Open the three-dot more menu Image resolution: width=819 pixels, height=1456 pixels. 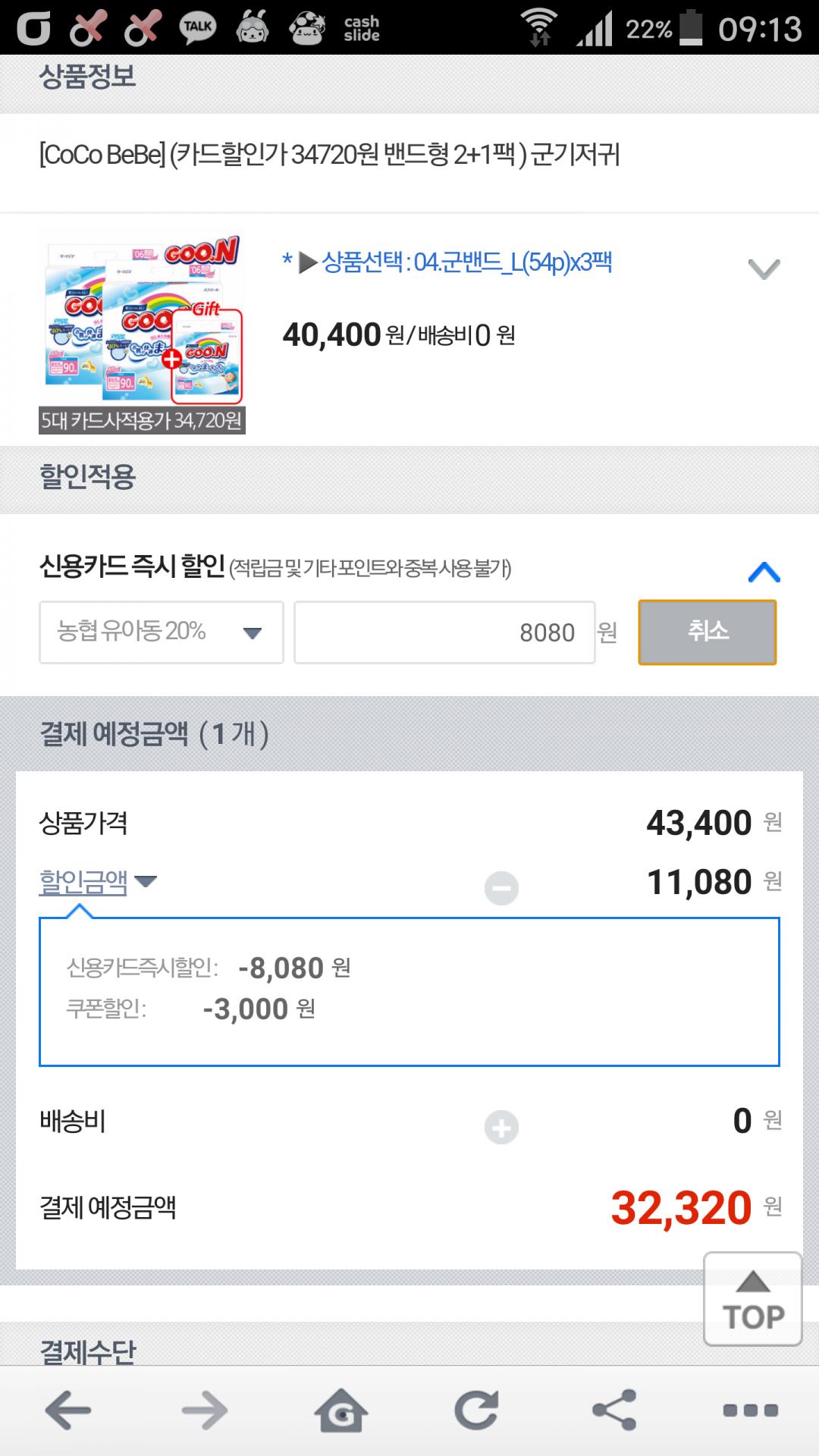(750, 1411)
